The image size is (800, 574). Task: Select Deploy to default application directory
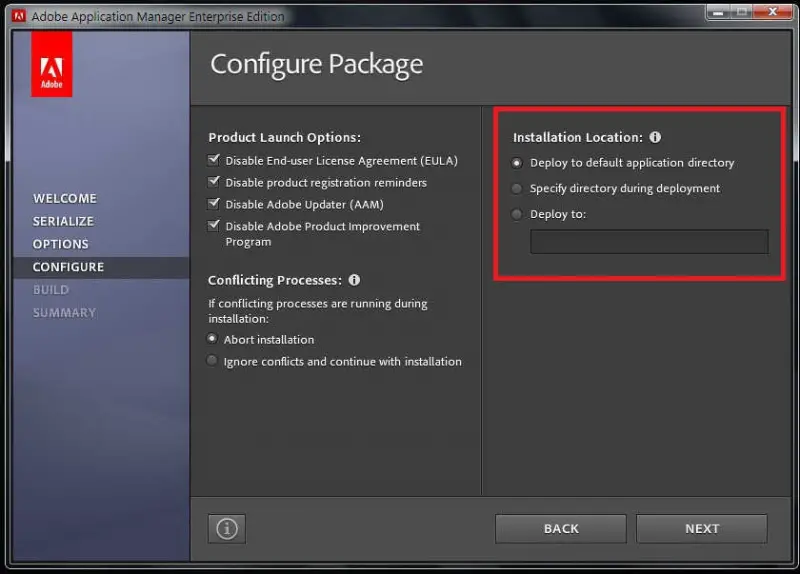[517, 163]
